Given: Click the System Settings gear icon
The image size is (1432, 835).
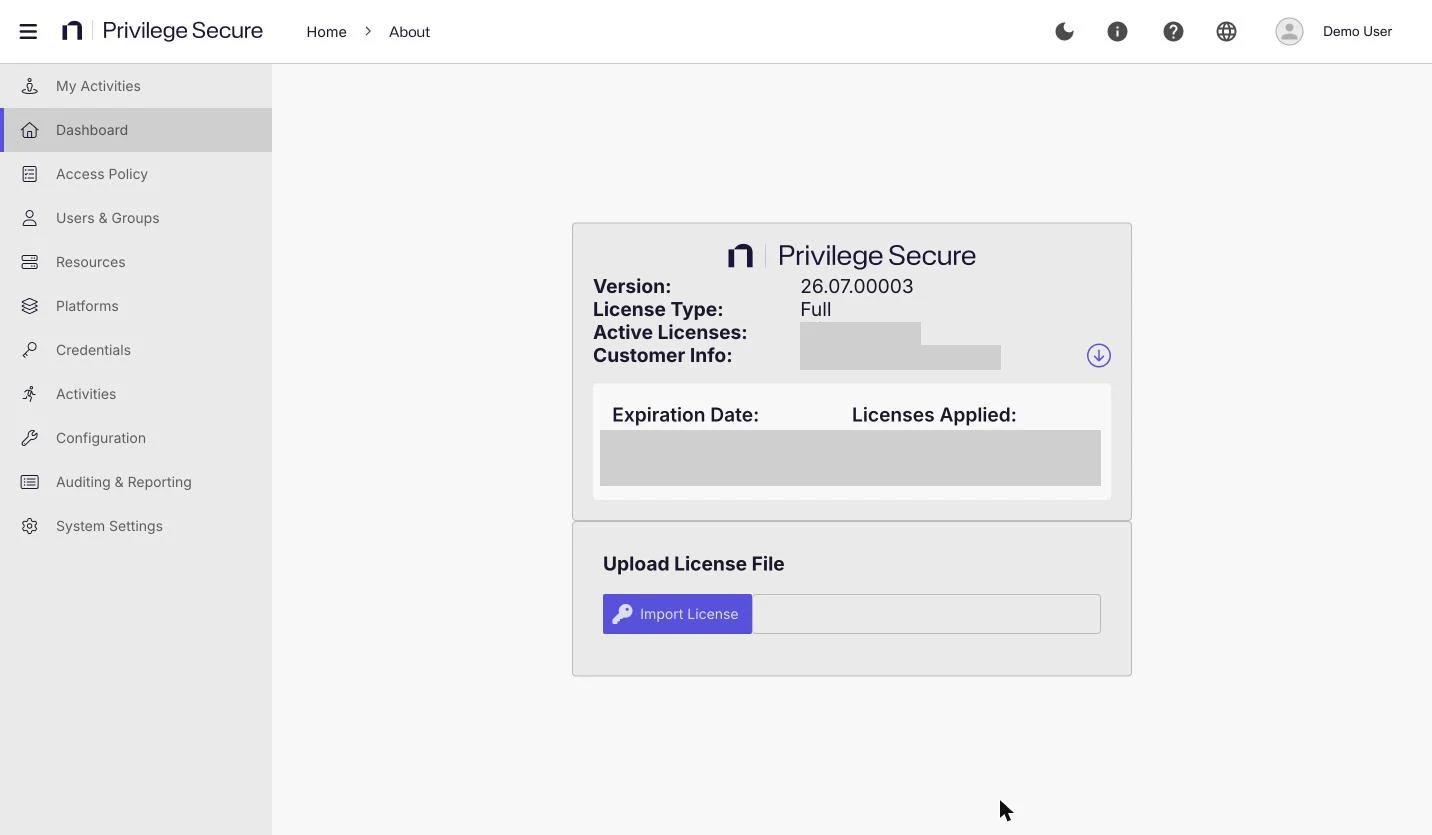Looking at the screenshot, I should [30, 526].
